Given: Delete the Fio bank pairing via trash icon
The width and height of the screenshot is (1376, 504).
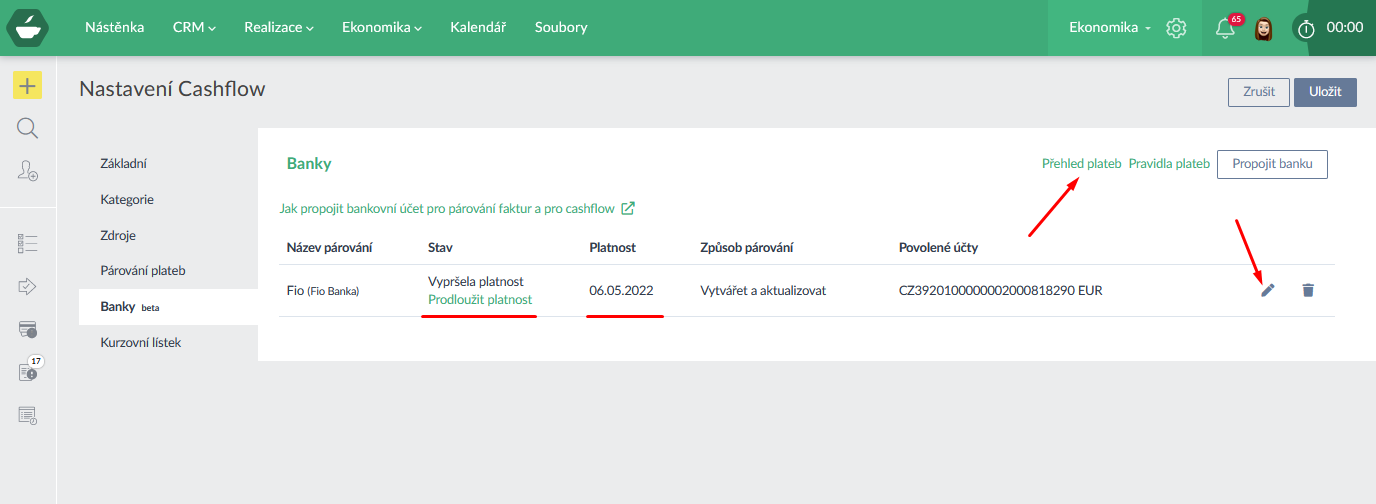Looking at the screenshot, I should [x=1308, y=290].
